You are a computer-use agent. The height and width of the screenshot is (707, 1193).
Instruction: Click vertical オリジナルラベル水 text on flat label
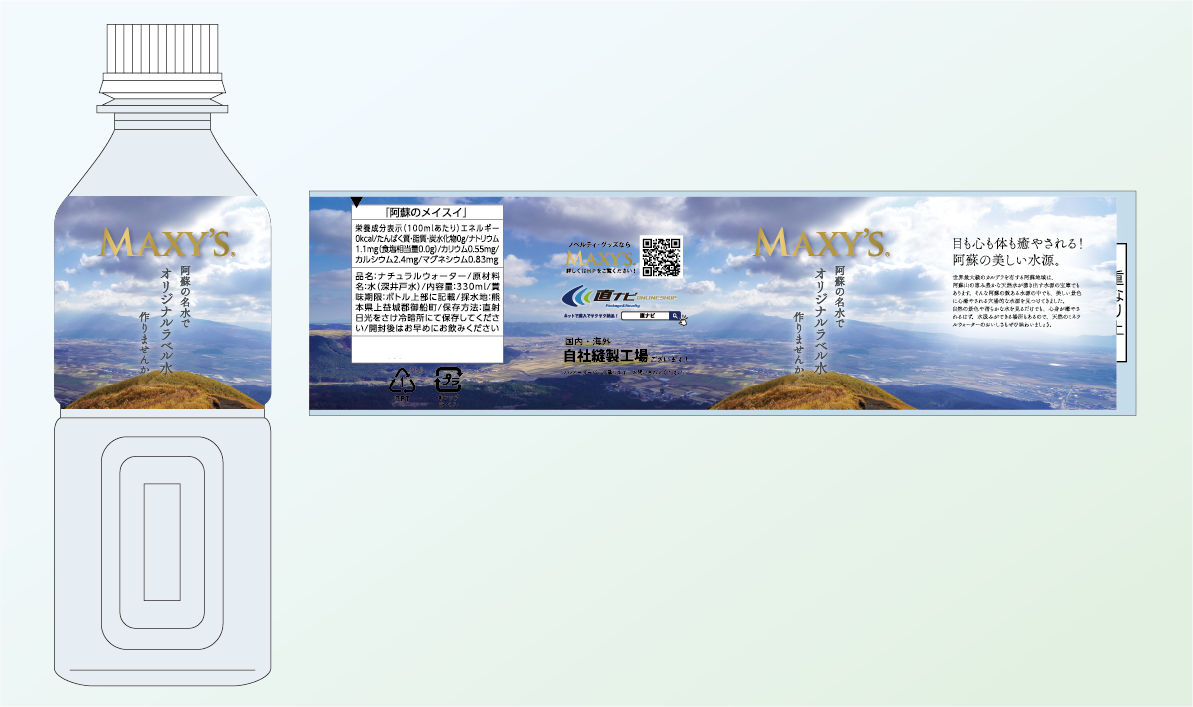820,320
